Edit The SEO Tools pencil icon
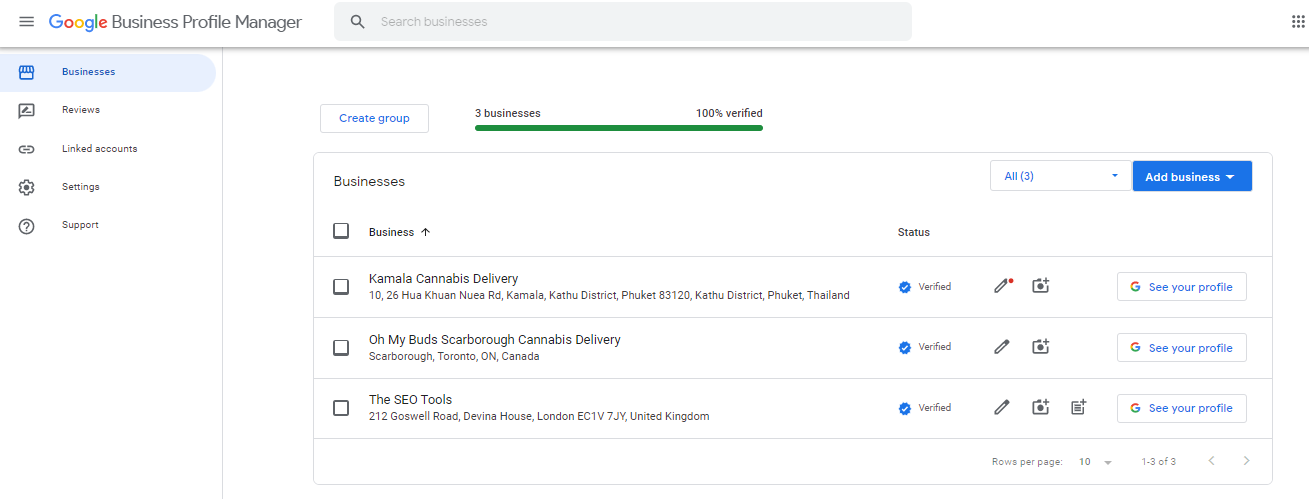 point(1001,407)
